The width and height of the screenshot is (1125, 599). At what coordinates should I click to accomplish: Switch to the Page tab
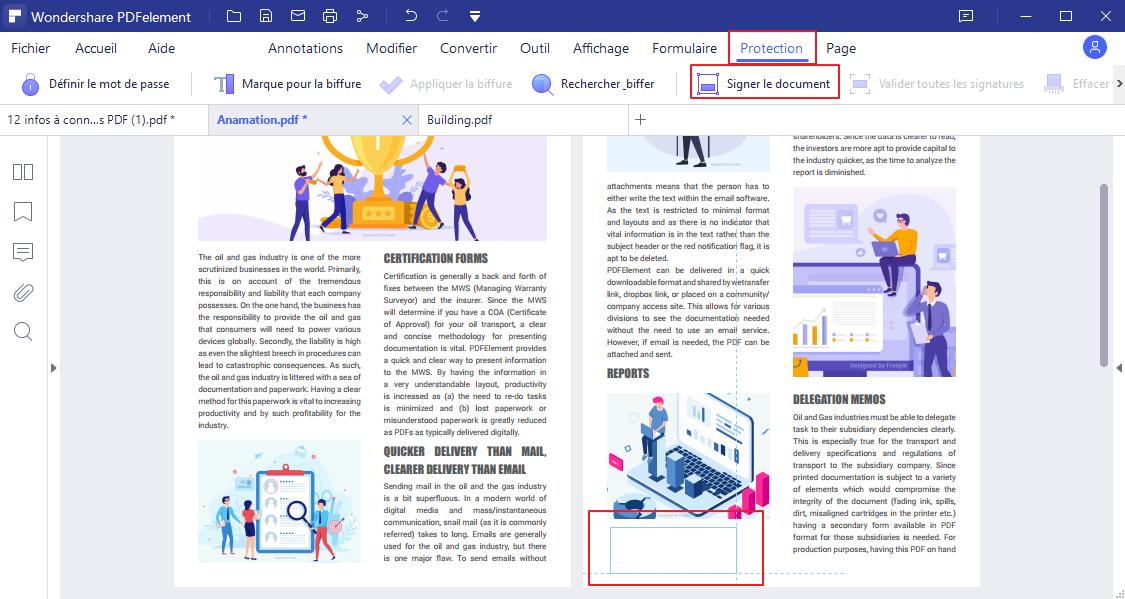tap(841, 48)
